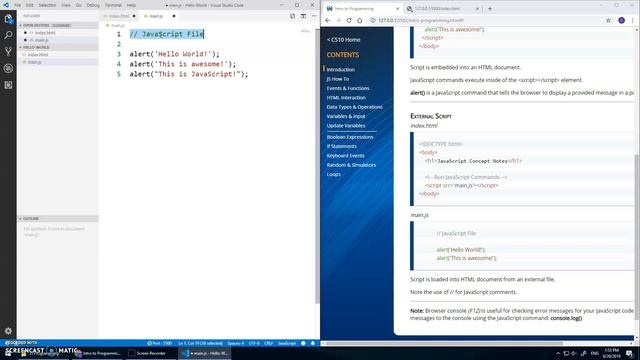Open the Terminal menu in VS Code
The width and height of the screenshot is (640, 360).
(113, 5)
